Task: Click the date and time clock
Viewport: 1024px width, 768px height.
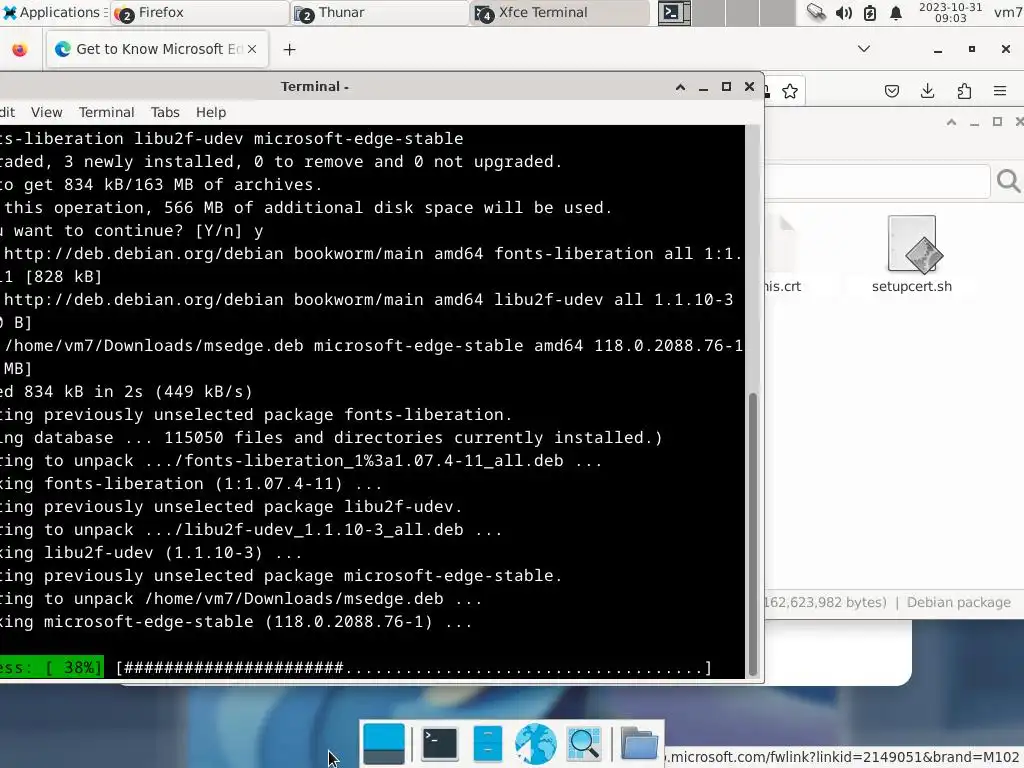Action: pos(950,12)
